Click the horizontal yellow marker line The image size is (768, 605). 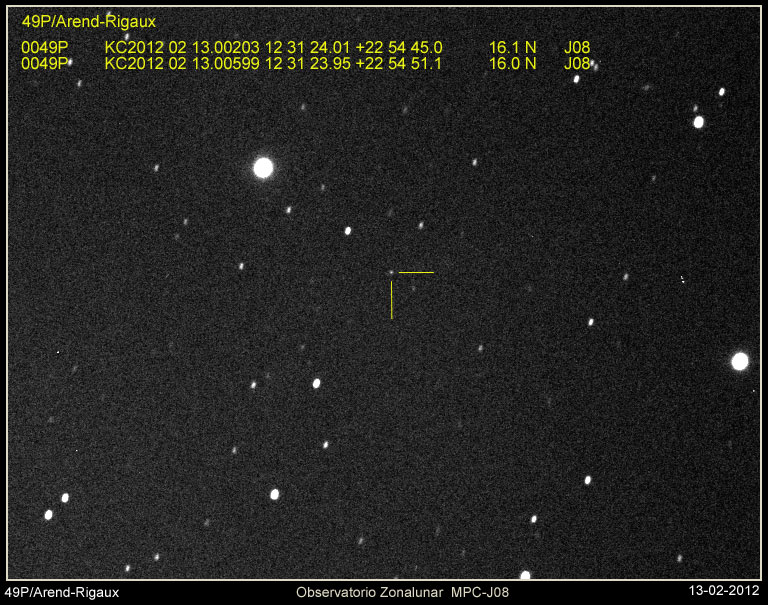[x=416, y=272]
